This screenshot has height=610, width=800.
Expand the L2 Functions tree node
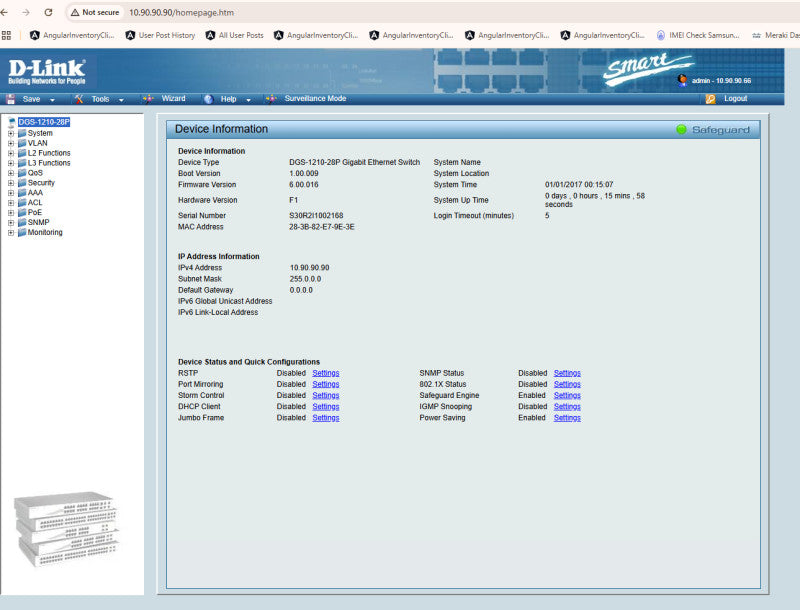pos(11,153)
